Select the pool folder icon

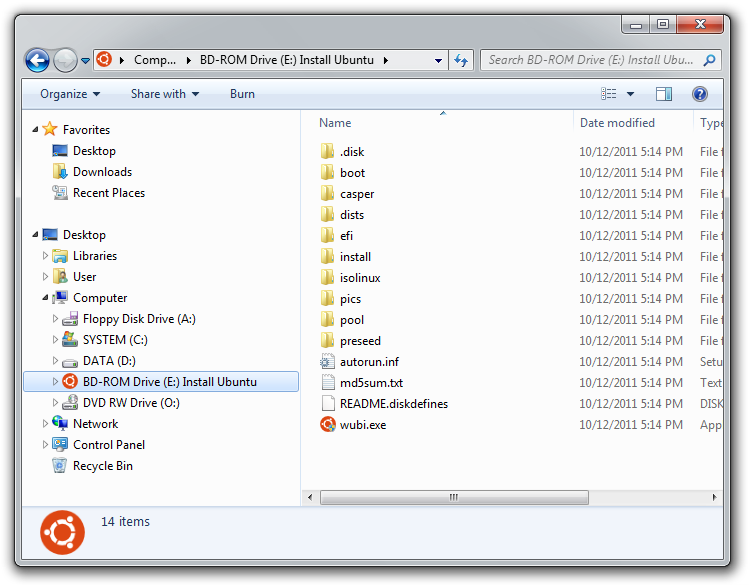327,319
